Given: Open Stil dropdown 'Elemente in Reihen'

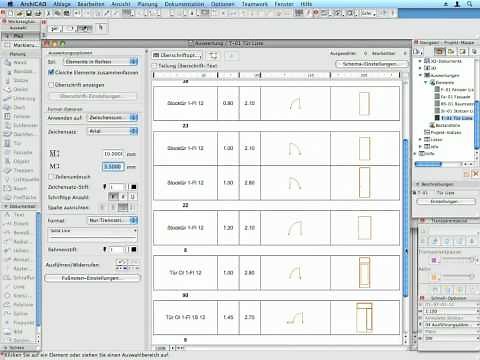Looking at the screenshot, I should [x=100, y=61].
